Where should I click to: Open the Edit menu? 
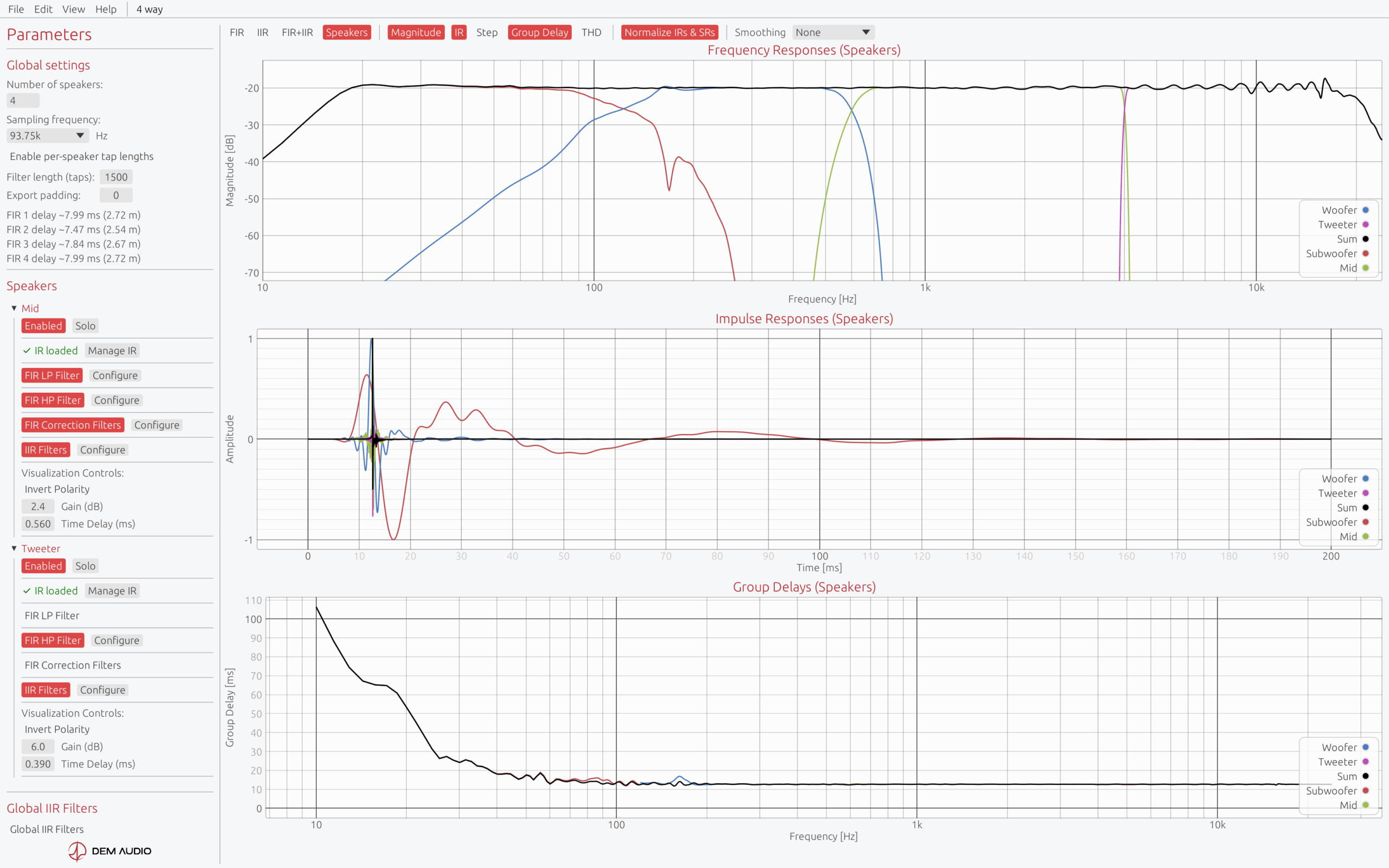pyautogui.click(x=43, y=9)
